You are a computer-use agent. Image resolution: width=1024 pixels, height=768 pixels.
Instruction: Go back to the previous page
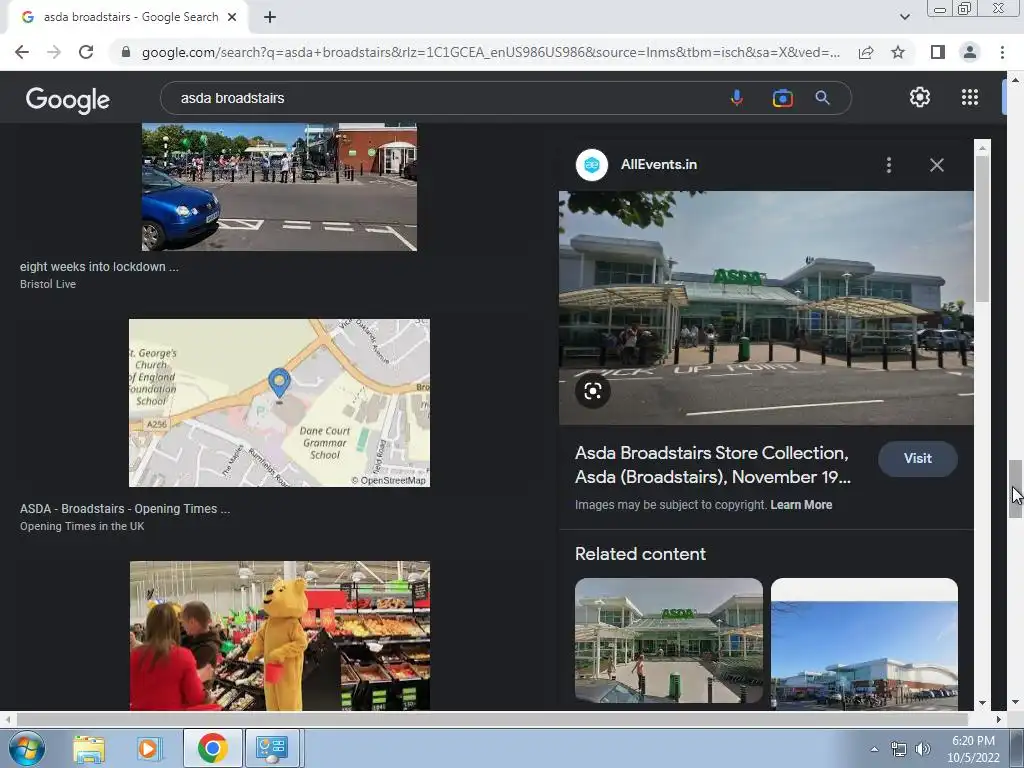click(x=22, y=52)
